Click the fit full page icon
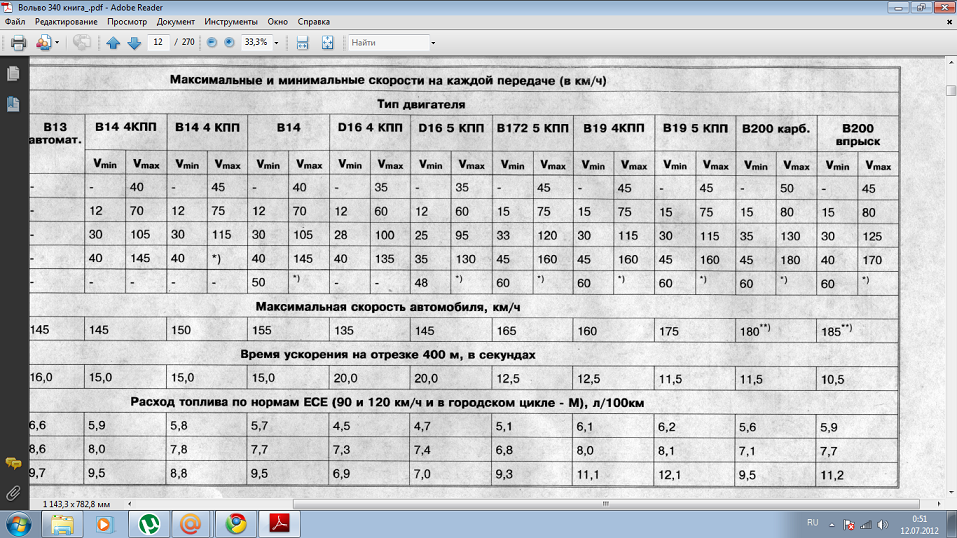This screenshot has height=538, width=957. pos(327,43)
